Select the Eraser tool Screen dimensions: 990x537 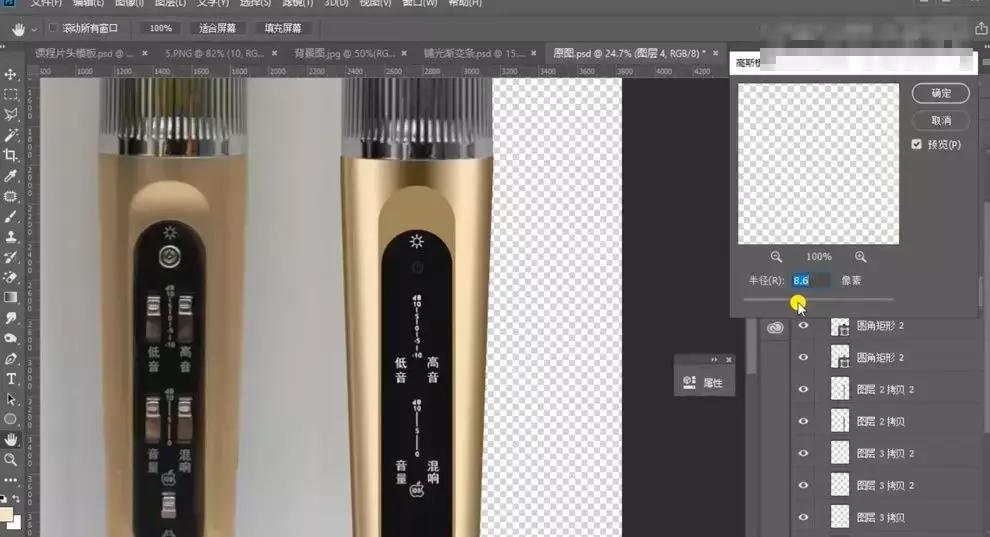(x=11, y=277)
